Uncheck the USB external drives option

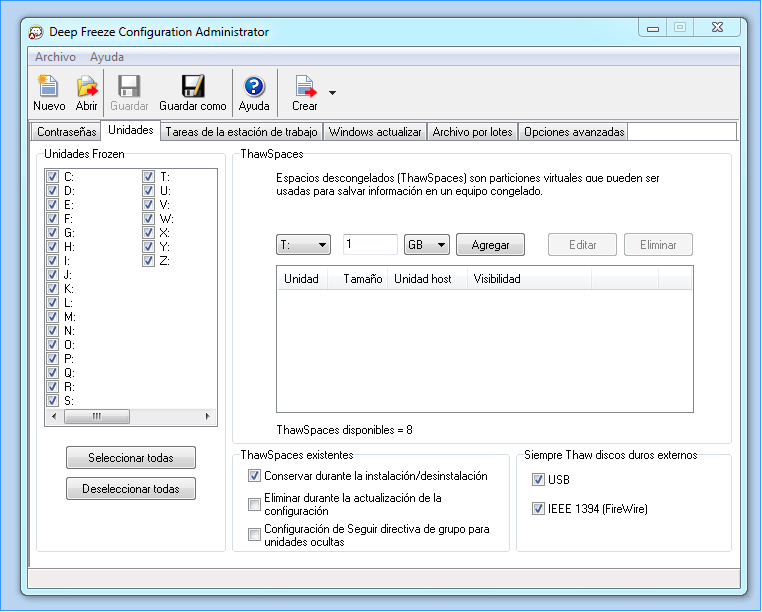tap(538, 480)
